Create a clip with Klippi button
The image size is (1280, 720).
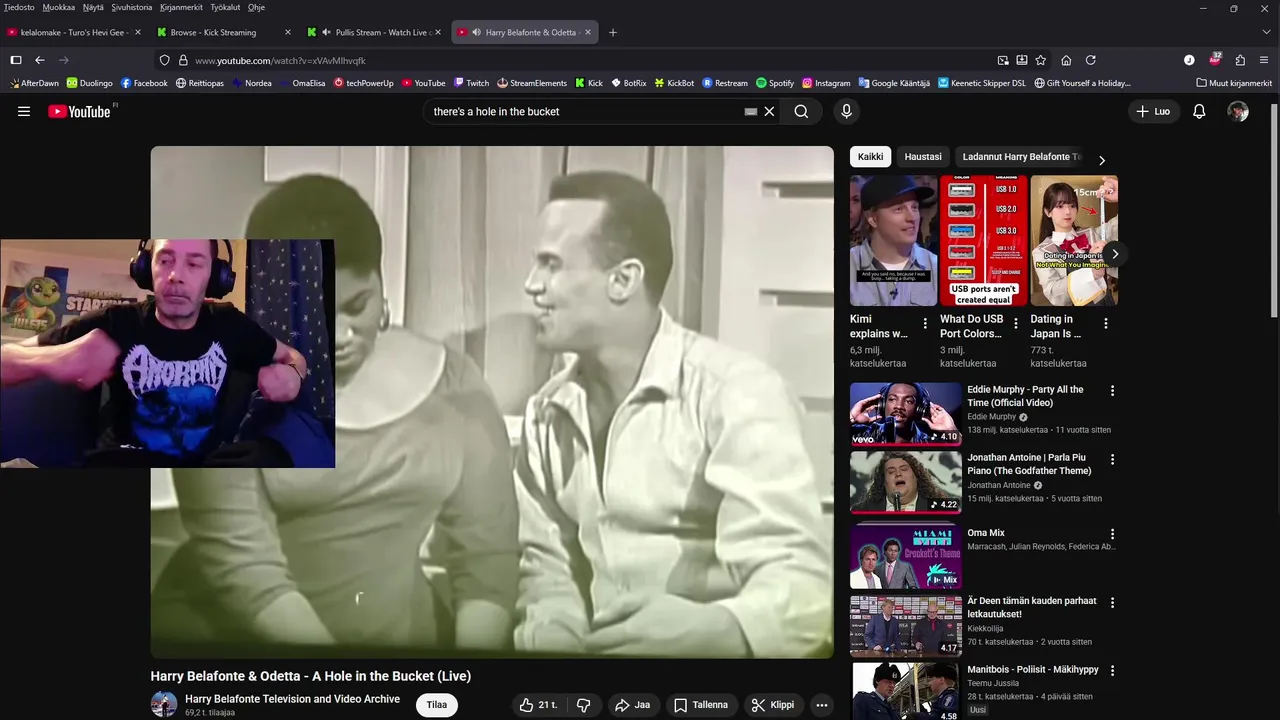(773, 705)
